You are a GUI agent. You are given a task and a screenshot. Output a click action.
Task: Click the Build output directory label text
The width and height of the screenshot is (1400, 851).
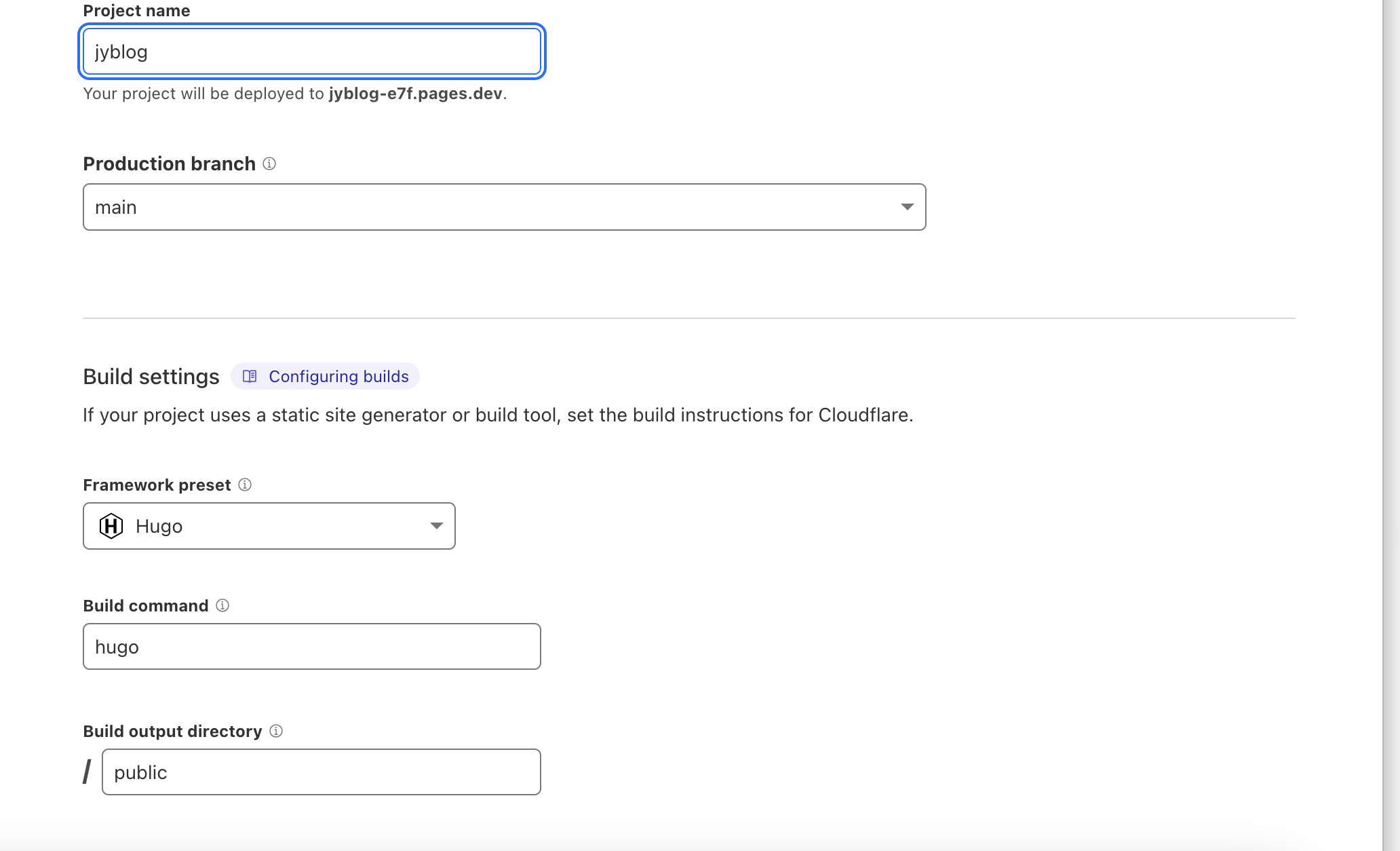pos(172,732)
